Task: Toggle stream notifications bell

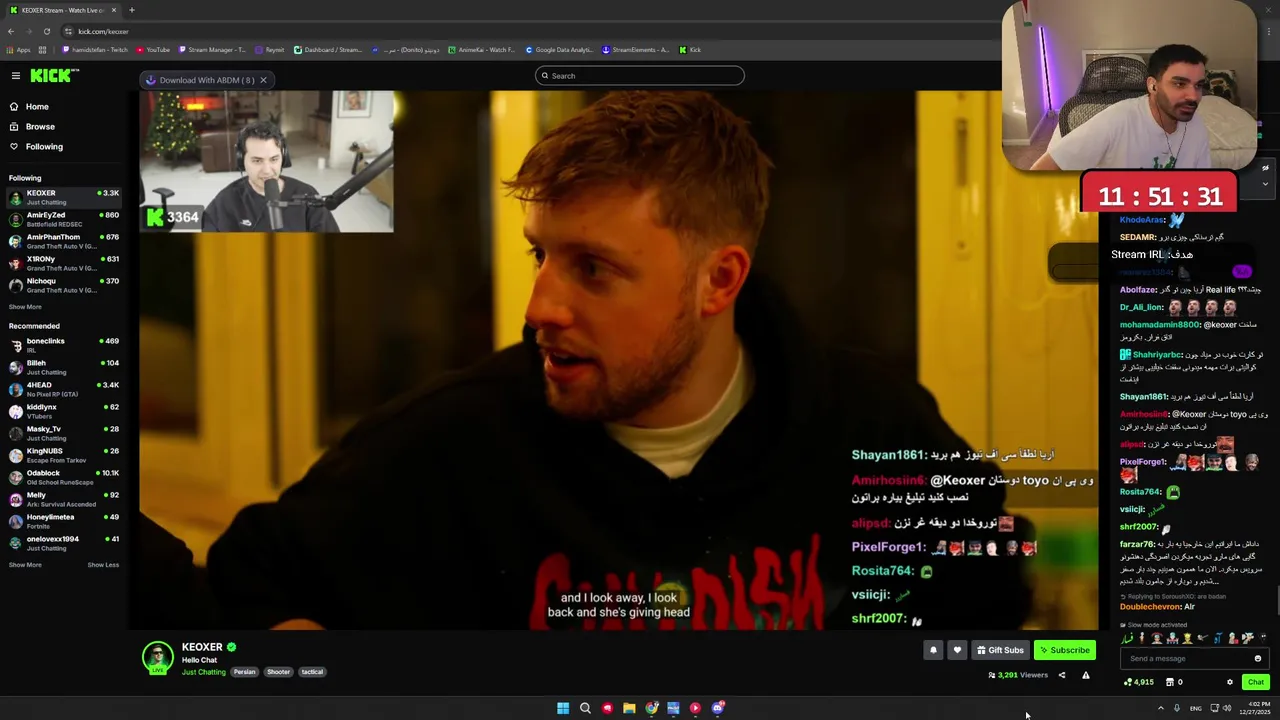Action: 933,650
